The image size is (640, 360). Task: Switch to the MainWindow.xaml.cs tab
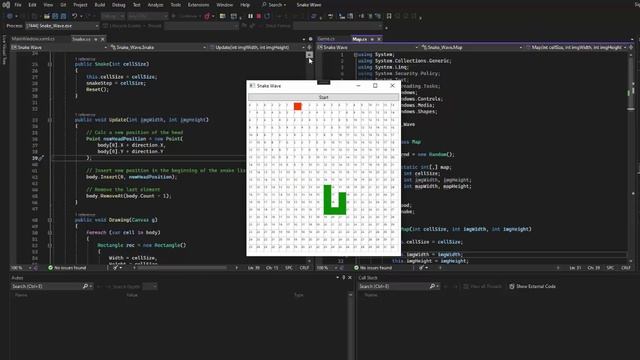pyautogui.click(x=33, y=39)
